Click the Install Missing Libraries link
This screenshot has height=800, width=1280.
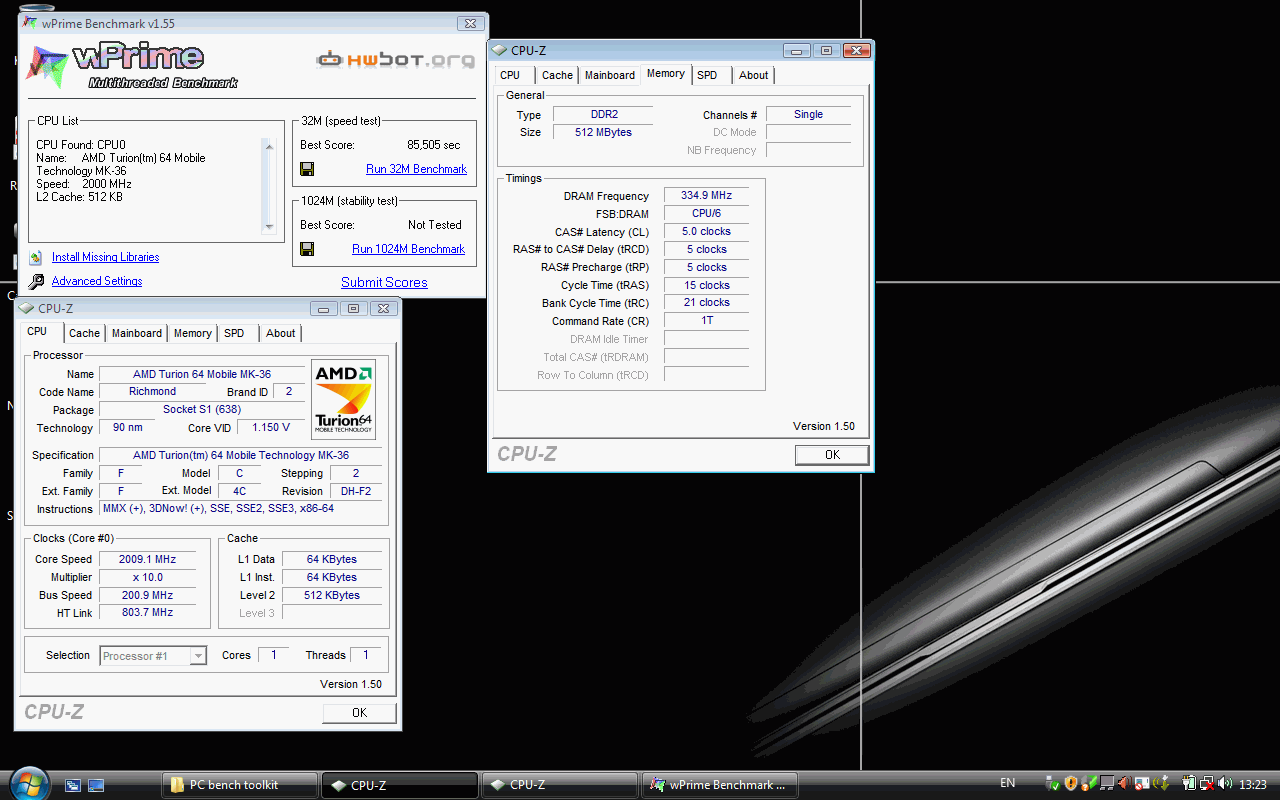tap(105, 257)
